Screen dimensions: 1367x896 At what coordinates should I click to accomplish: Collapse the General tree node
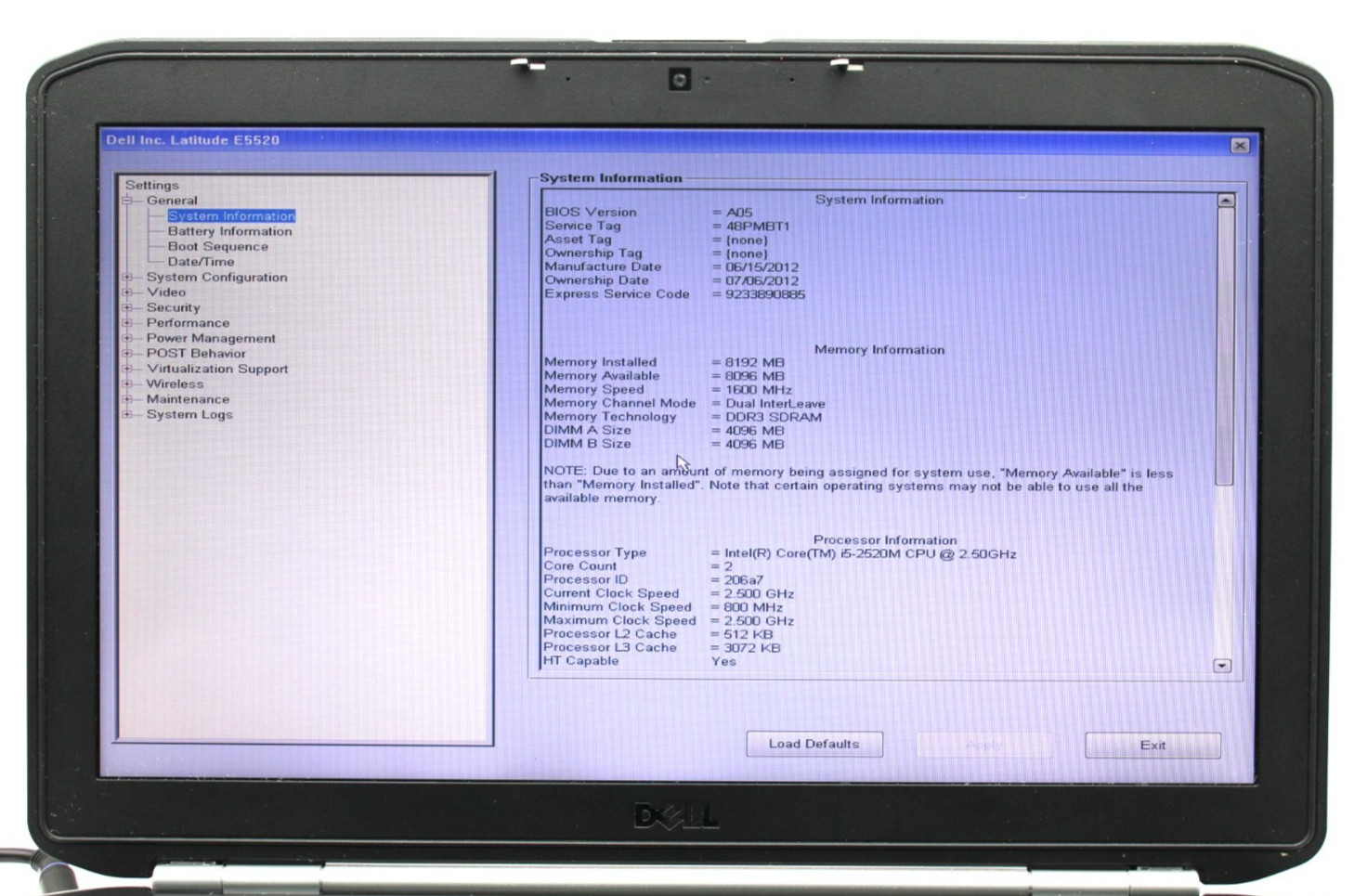(127, 201)
